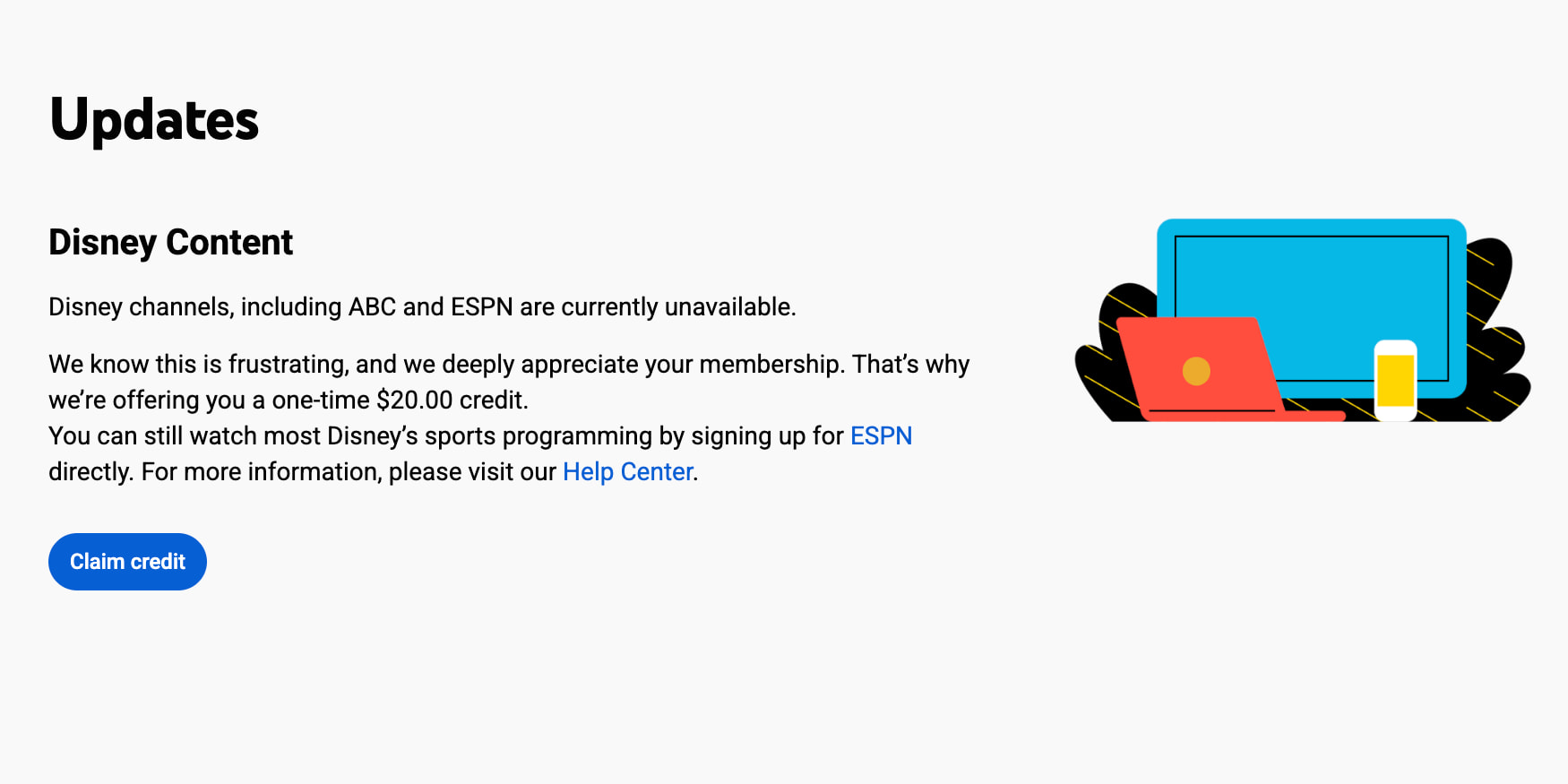Click the orange circle on the laptop
1568x784 pixels.
(x=1196, y=371)
